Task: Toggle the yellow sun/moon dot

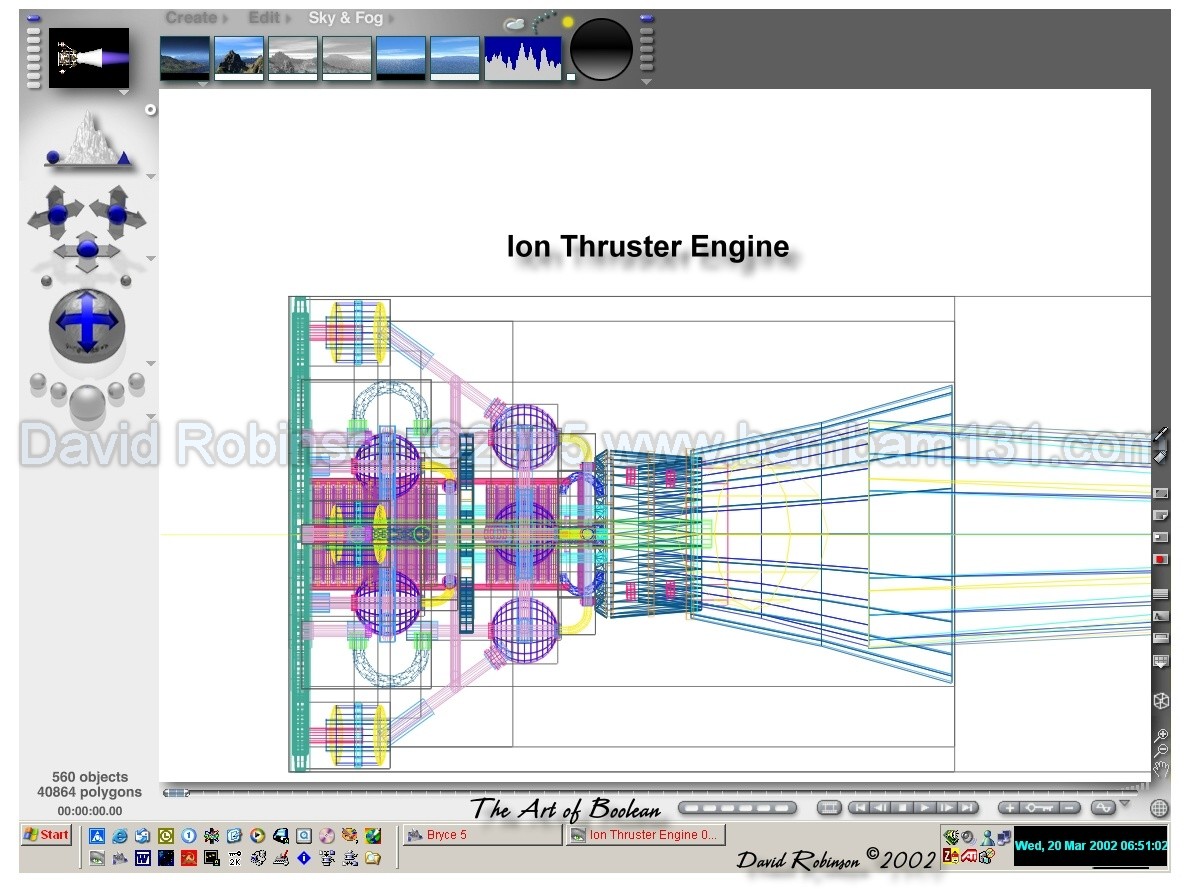Action: point(568,22)
